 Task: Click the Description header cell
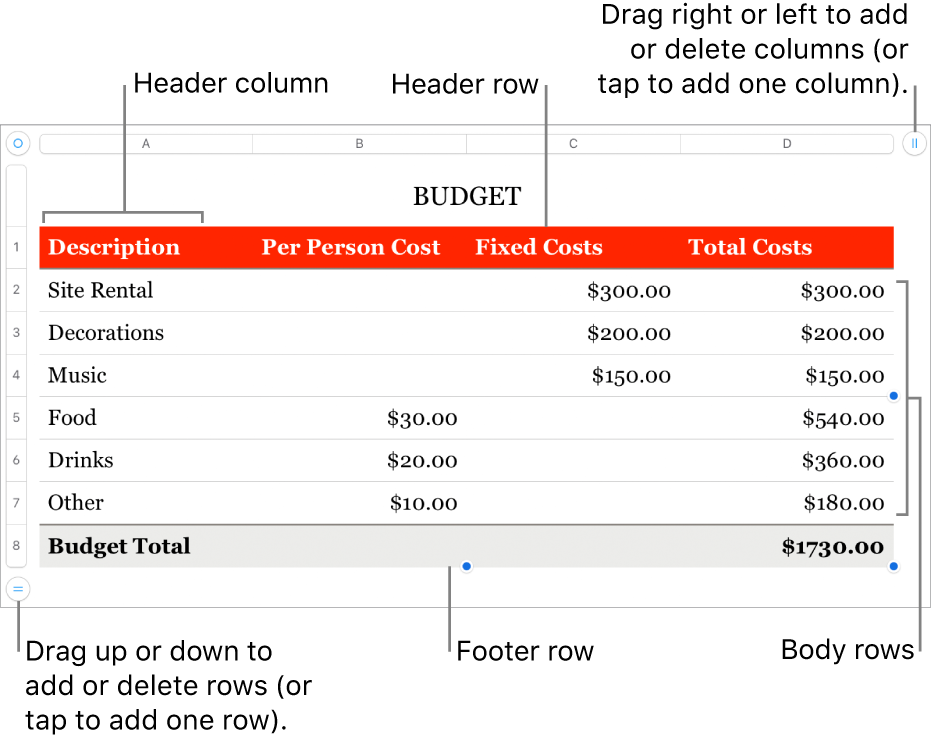pos(114,248)
